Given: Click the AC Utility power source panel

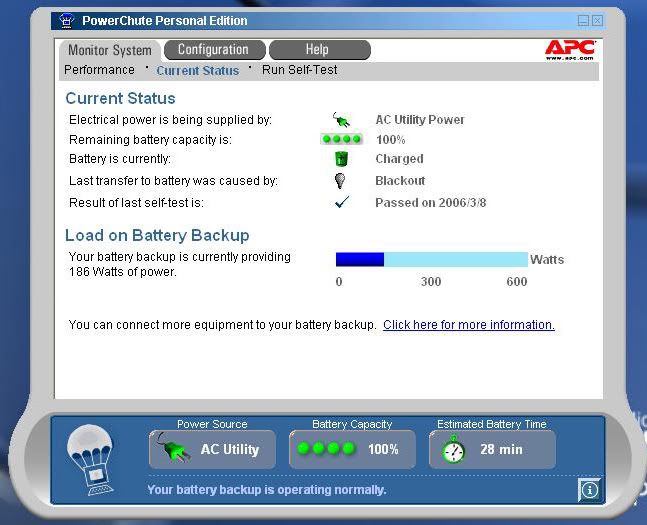Looking at the screenshot, I should (213, 449).
